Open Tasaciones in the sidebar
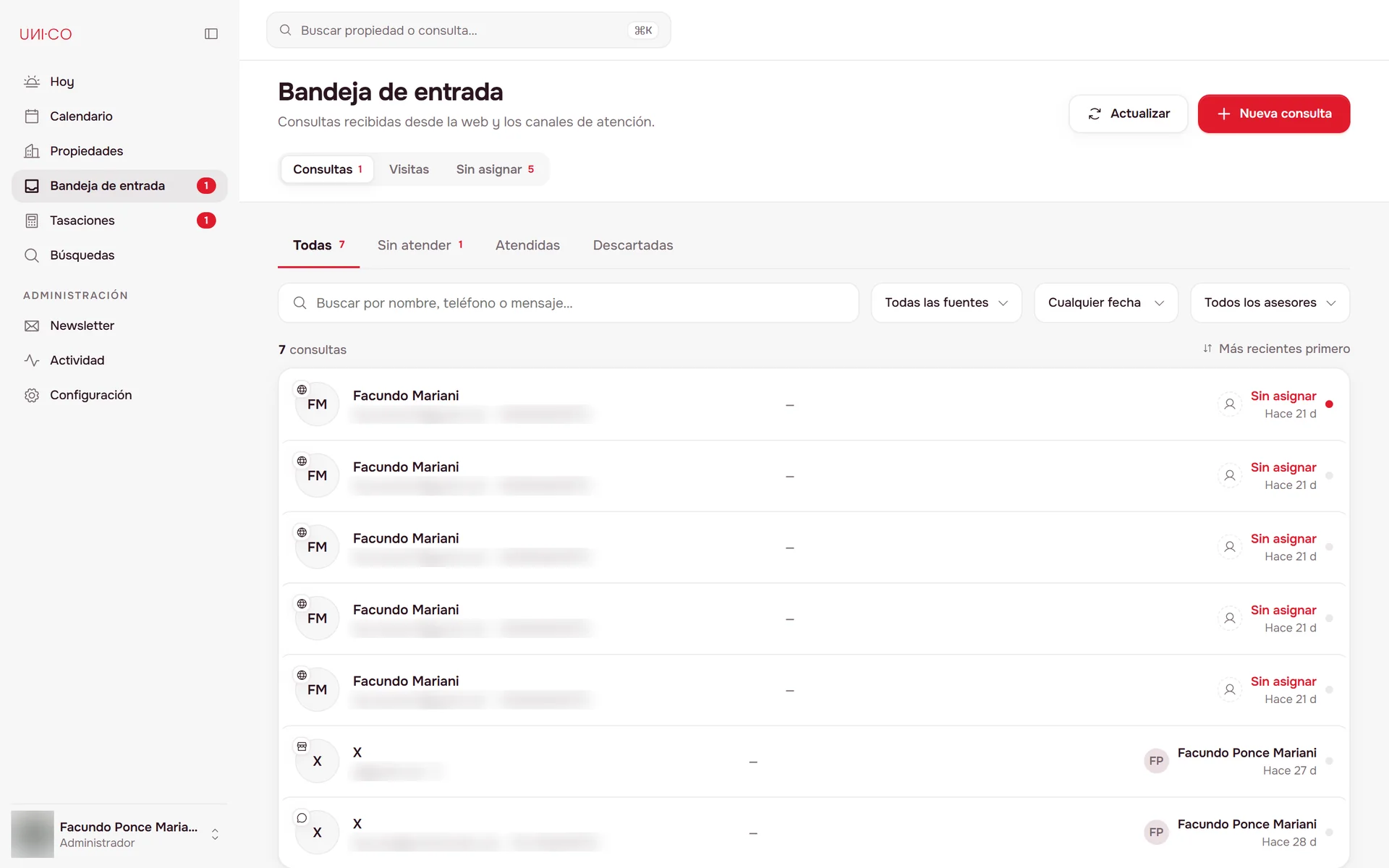 click(119, 221)
